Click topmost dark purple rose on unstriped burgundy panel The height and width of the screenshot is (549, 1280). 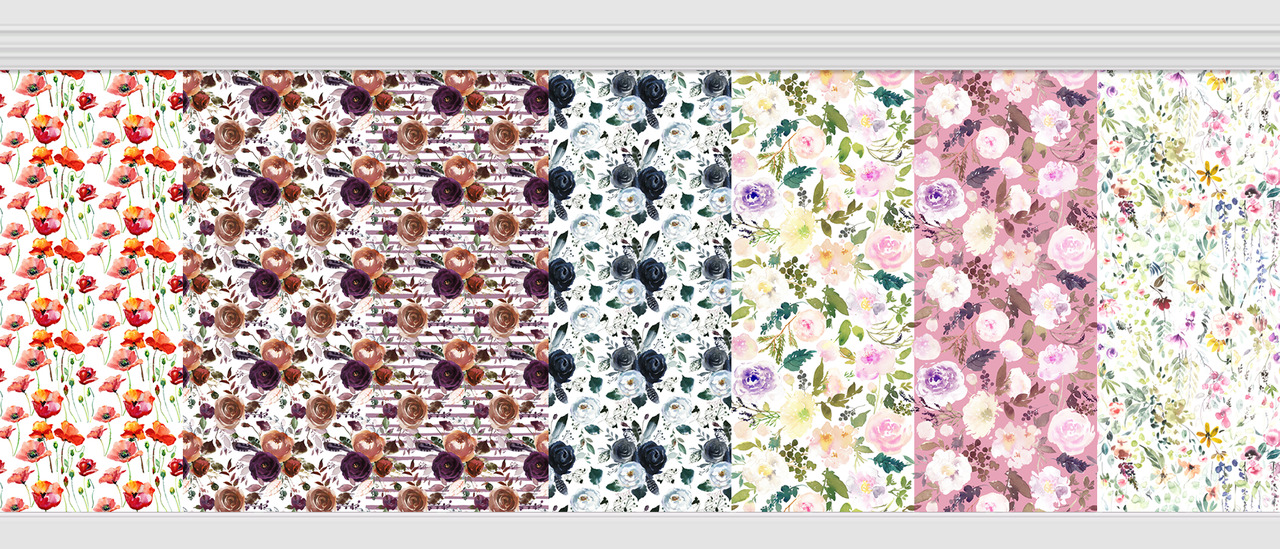[x=265, y=99]
